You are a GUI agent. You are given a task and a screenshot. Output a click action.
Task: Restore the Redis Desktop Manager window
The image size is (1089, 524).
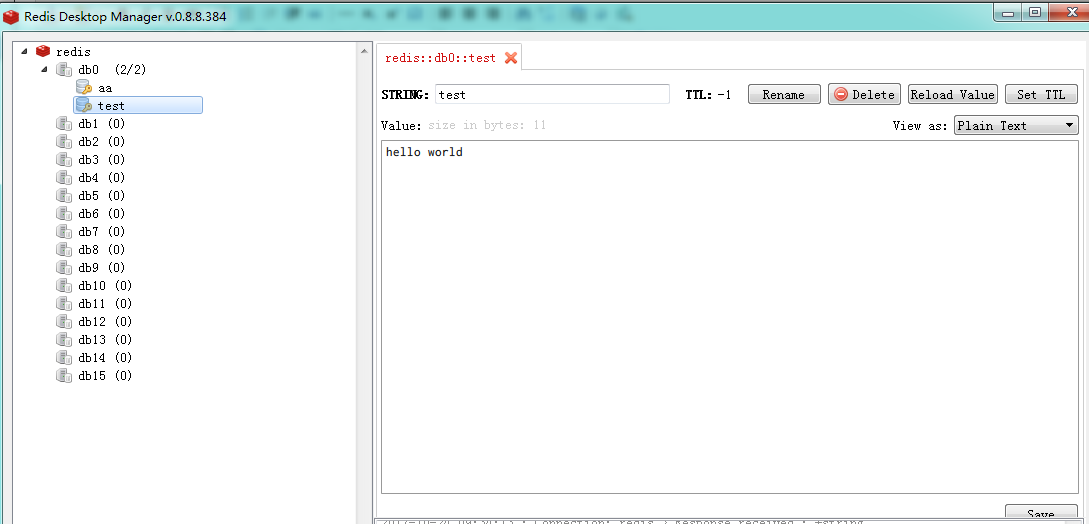click(x=1035, y=13)
